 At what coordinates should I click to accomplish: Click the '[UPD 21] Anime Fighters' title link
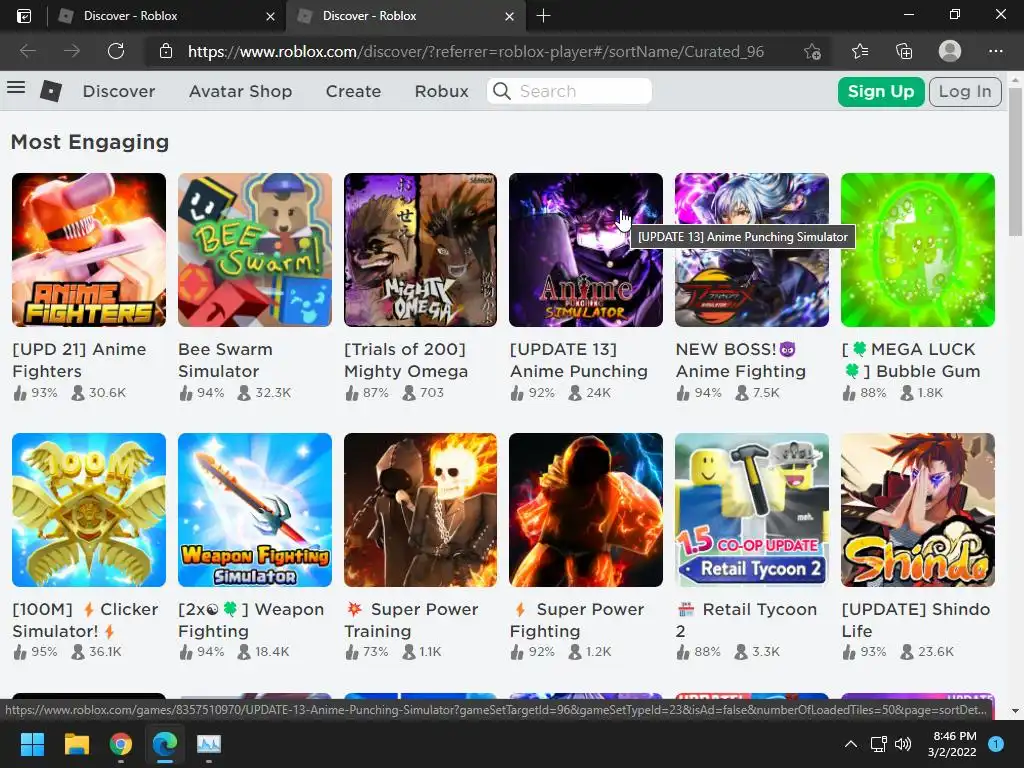[x=79, y=360]
